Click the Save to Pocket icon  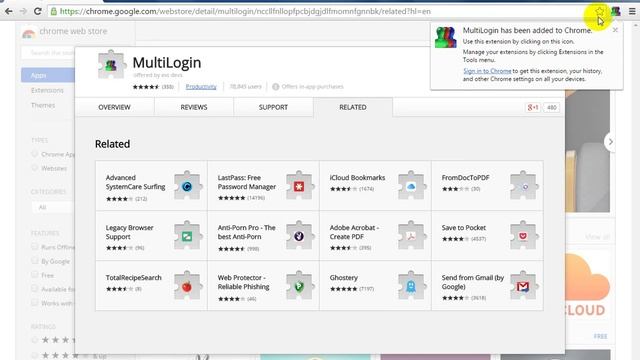point(524,236)
